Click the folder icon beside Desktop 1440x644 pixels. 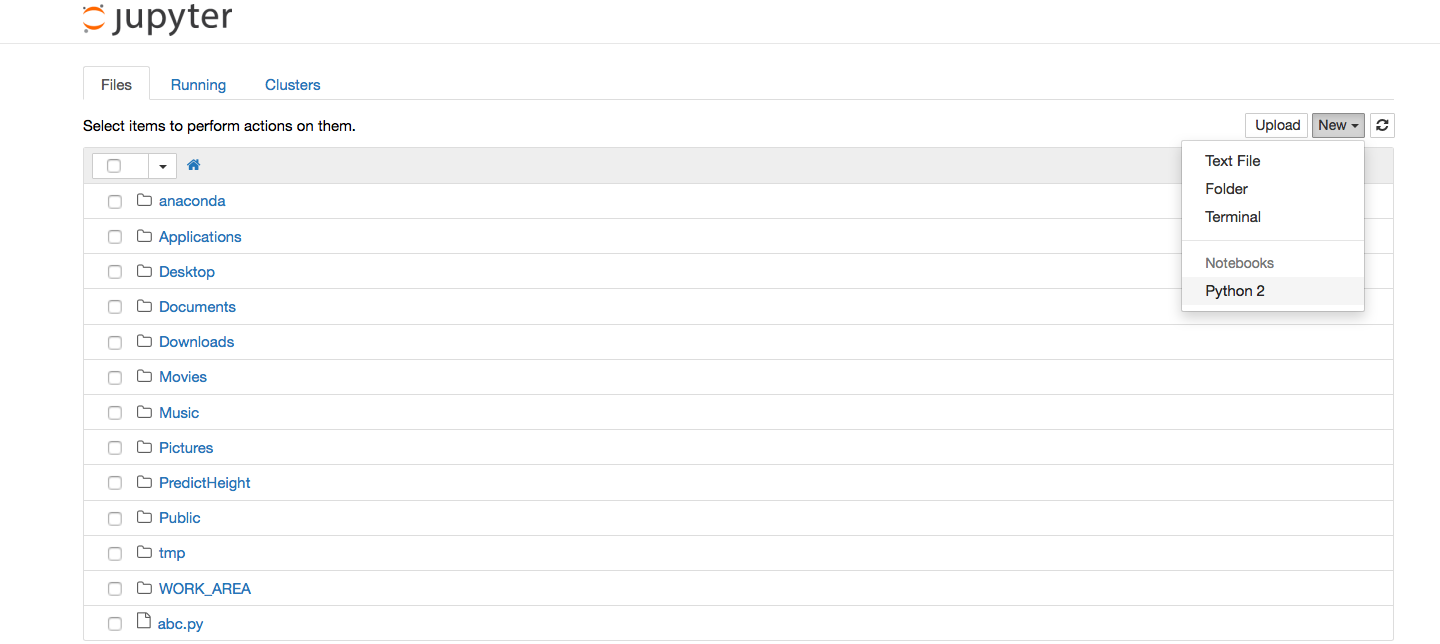(x=143, y=271)
